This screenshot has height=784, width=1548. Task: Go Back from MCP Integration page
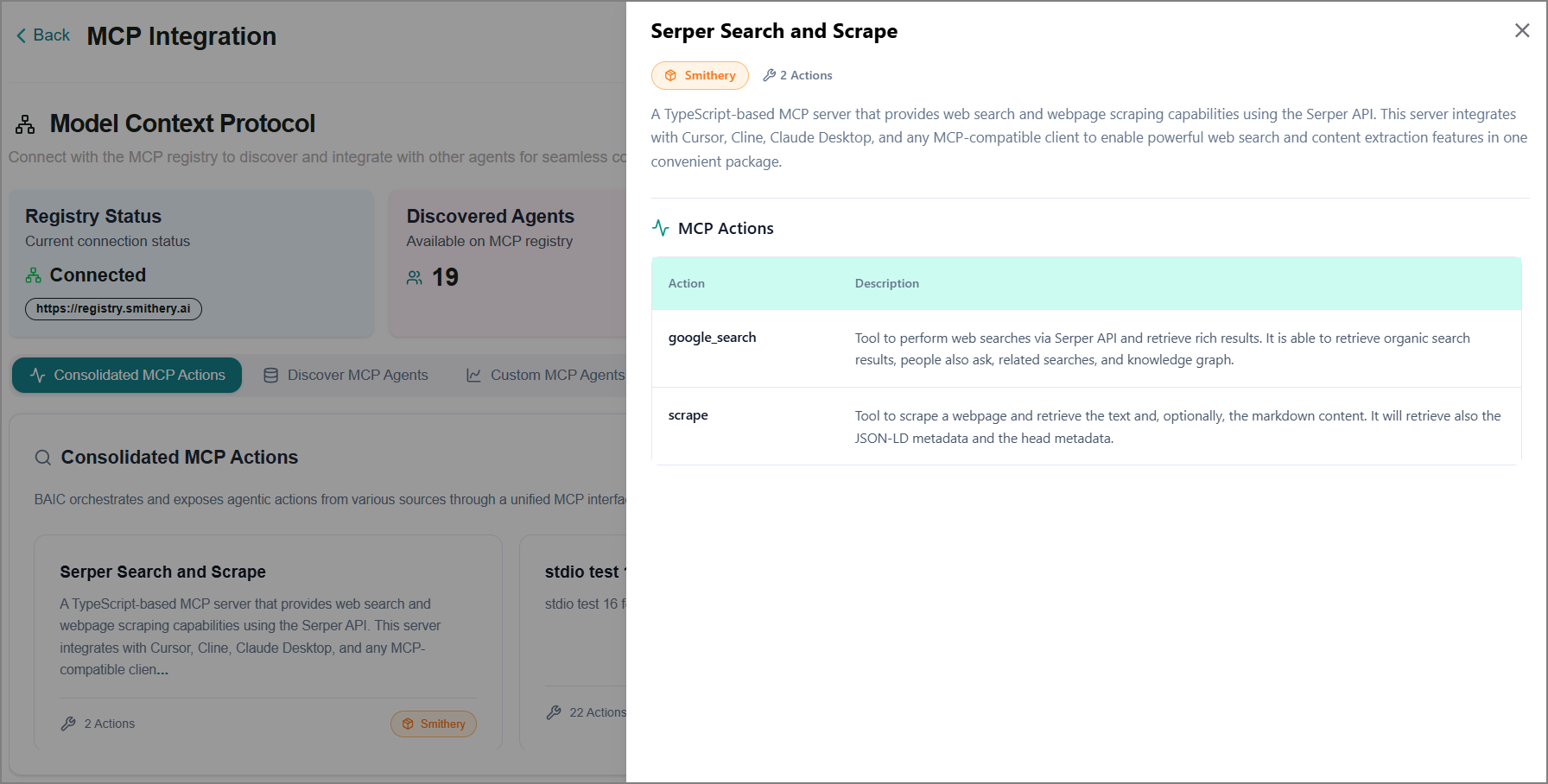pyautogui.click(x=43, y=35)
